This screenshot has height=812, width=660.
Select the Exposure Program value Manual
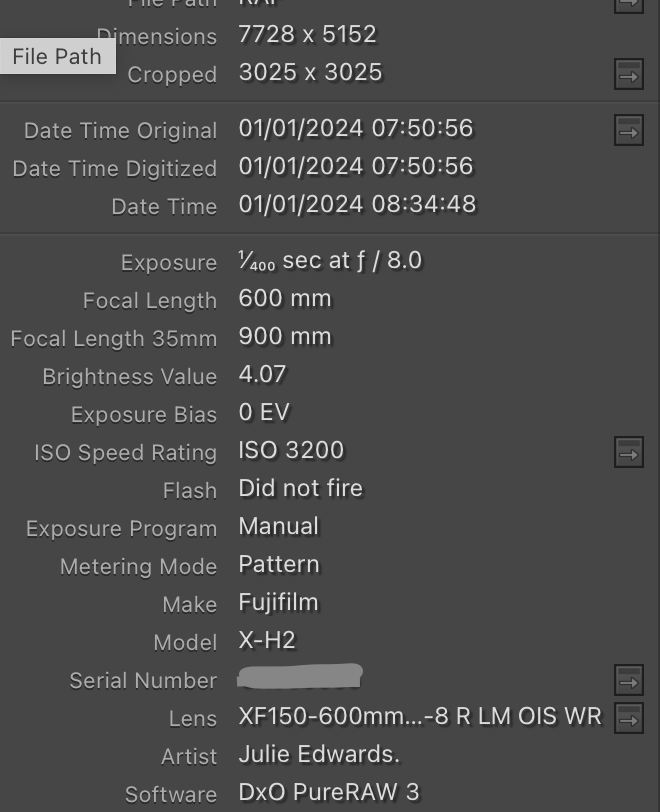(x=278, y=527)
